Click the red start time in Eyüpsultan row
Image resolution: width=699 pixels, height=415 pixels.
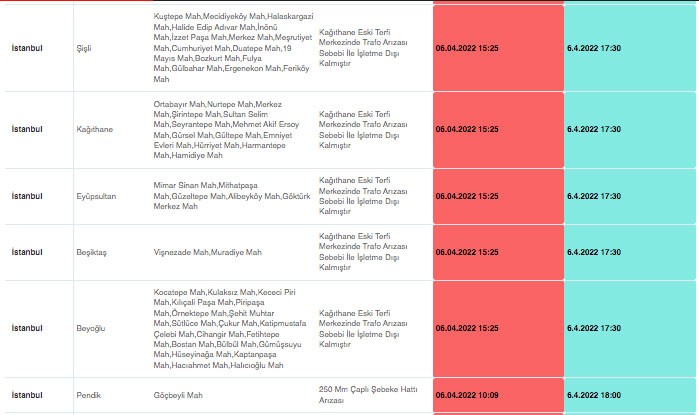click(467, 196)
